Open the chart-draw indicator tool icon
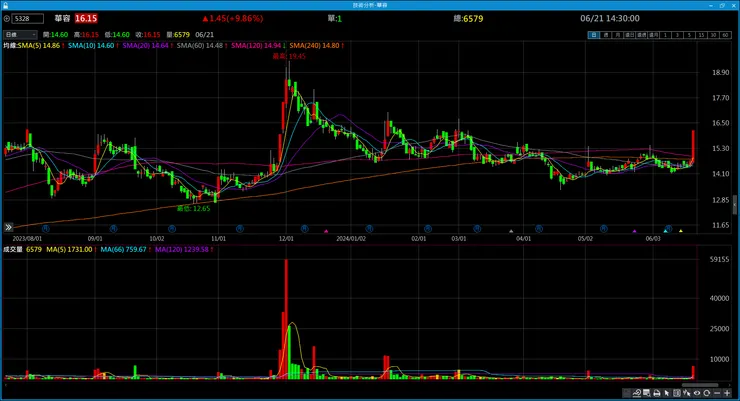 pos(637,393)
